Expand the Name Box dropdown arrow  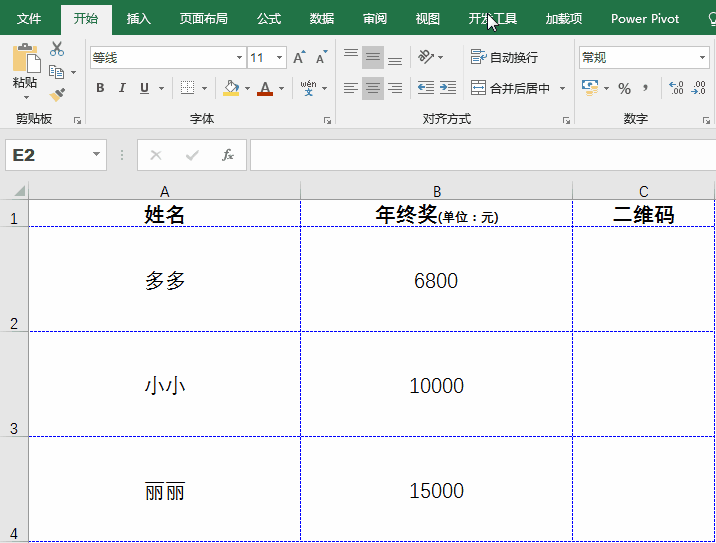click(97, 155)
